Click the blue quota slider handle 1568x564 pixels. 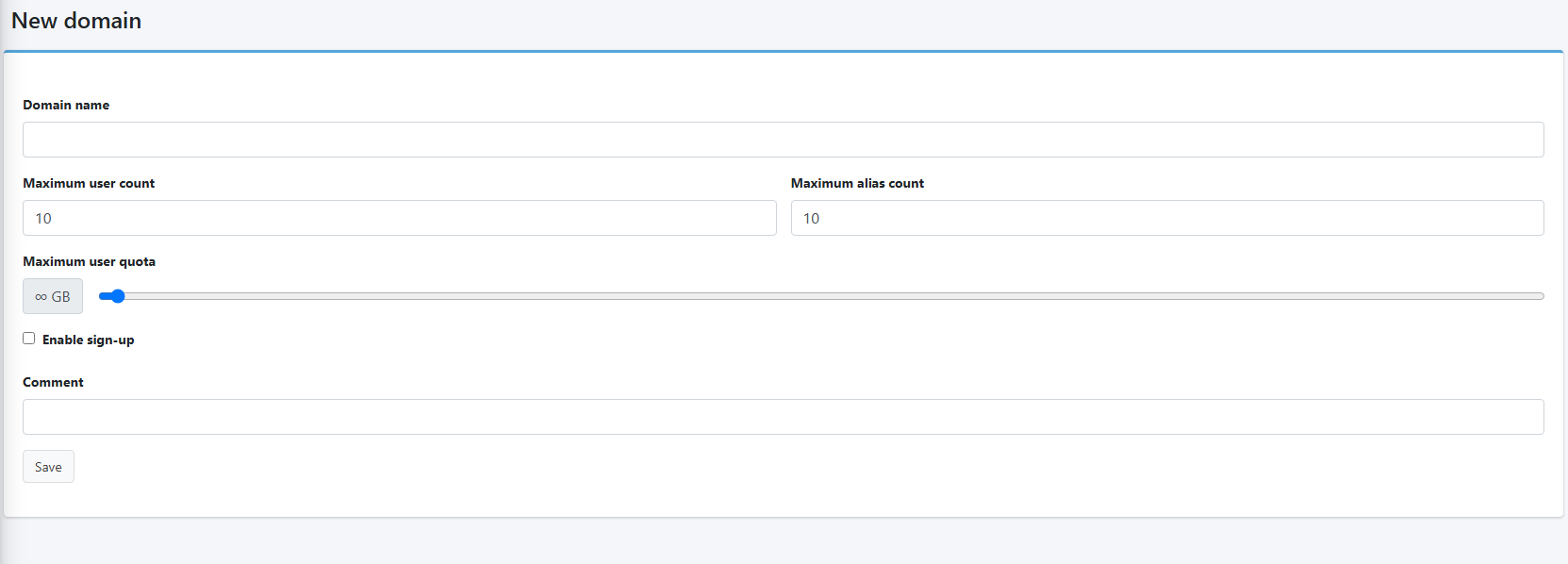point(118,296)
